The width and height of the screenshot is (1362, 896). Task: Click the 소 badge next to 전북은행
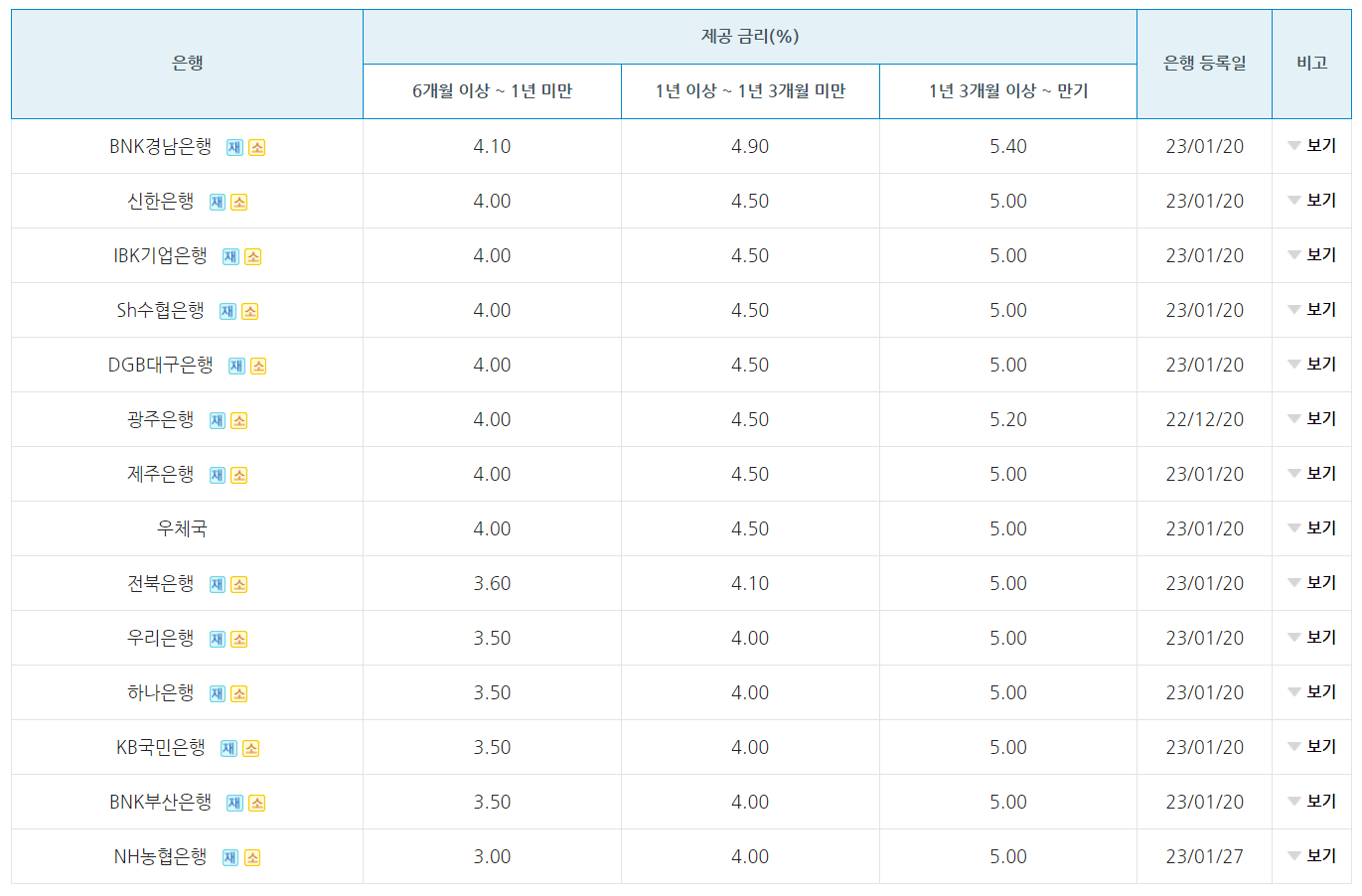[239, 583]
